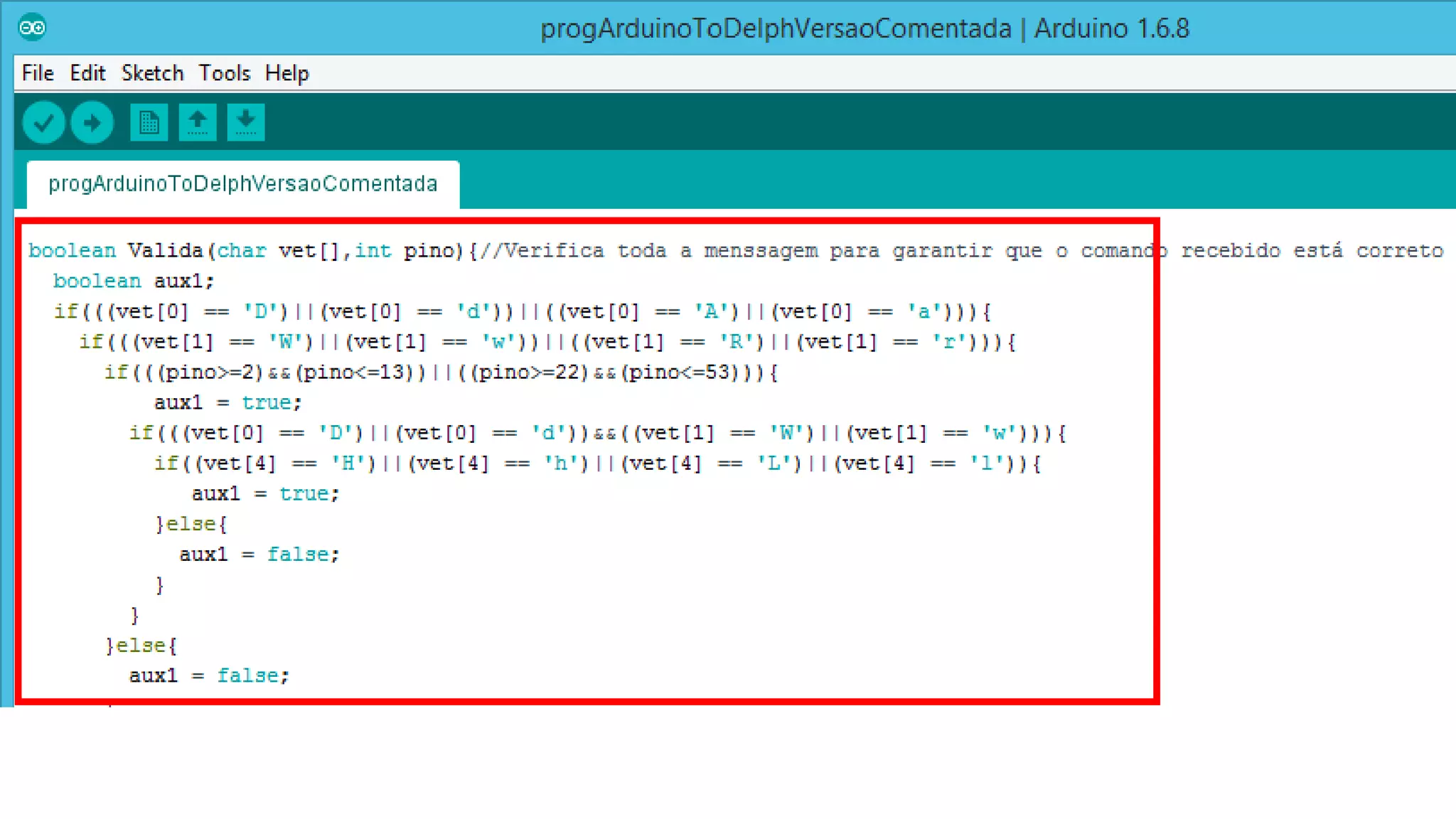Place cursor on boolean aux1 declaration line
The image size is (1456, 819).
coord(134,282)
